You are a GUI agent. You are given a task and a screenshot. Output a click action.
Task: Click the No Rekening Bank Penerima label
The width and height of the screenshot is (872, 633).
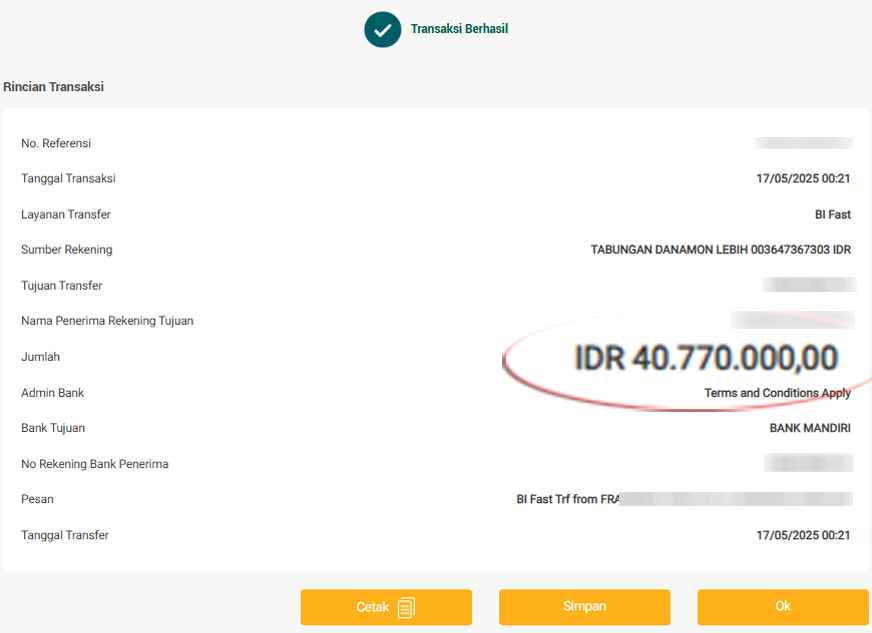pos(95,464)
